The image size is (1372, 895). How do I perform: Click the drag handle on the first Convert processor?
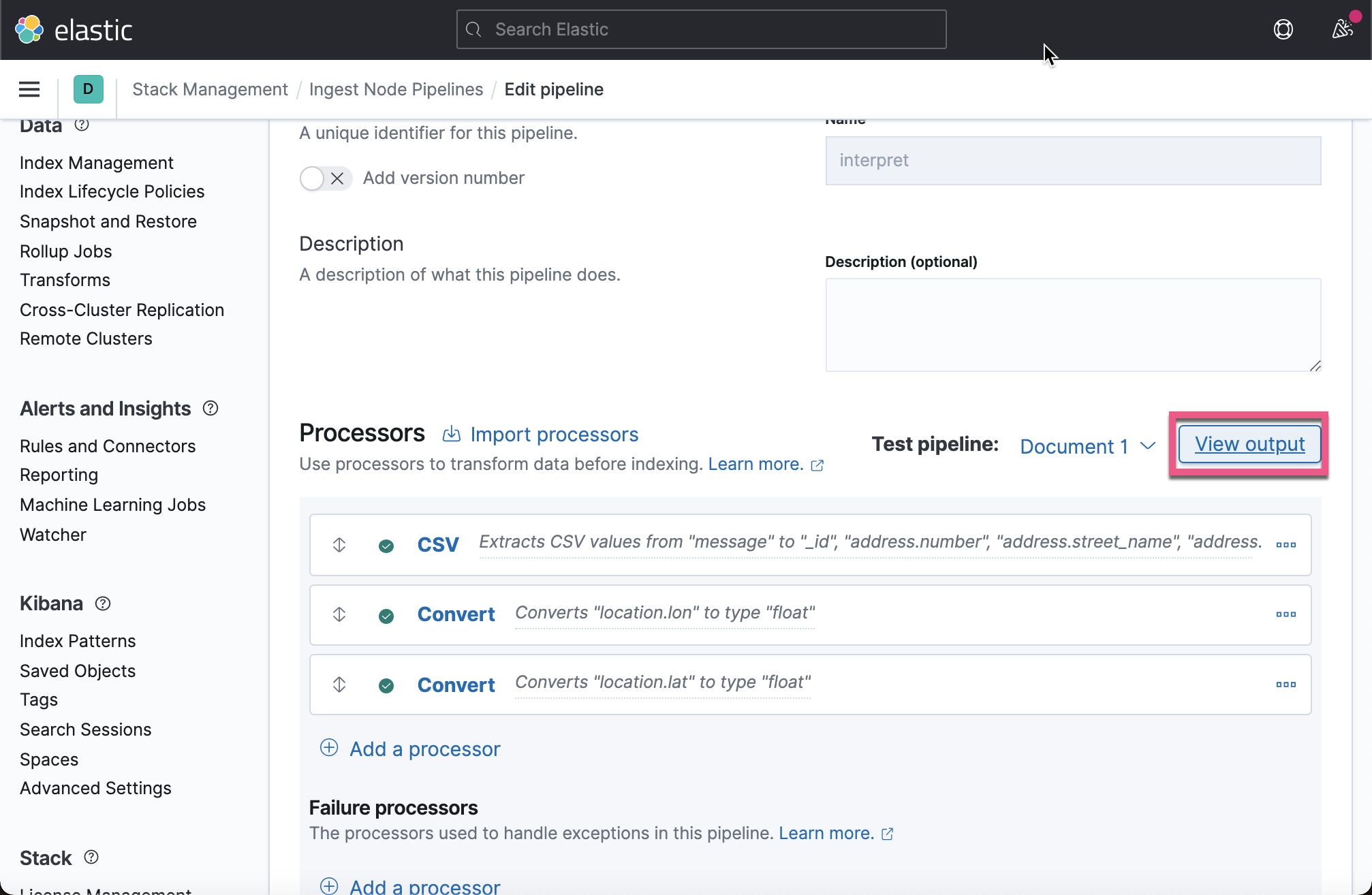pyautogui.click(x=339, y=614)
